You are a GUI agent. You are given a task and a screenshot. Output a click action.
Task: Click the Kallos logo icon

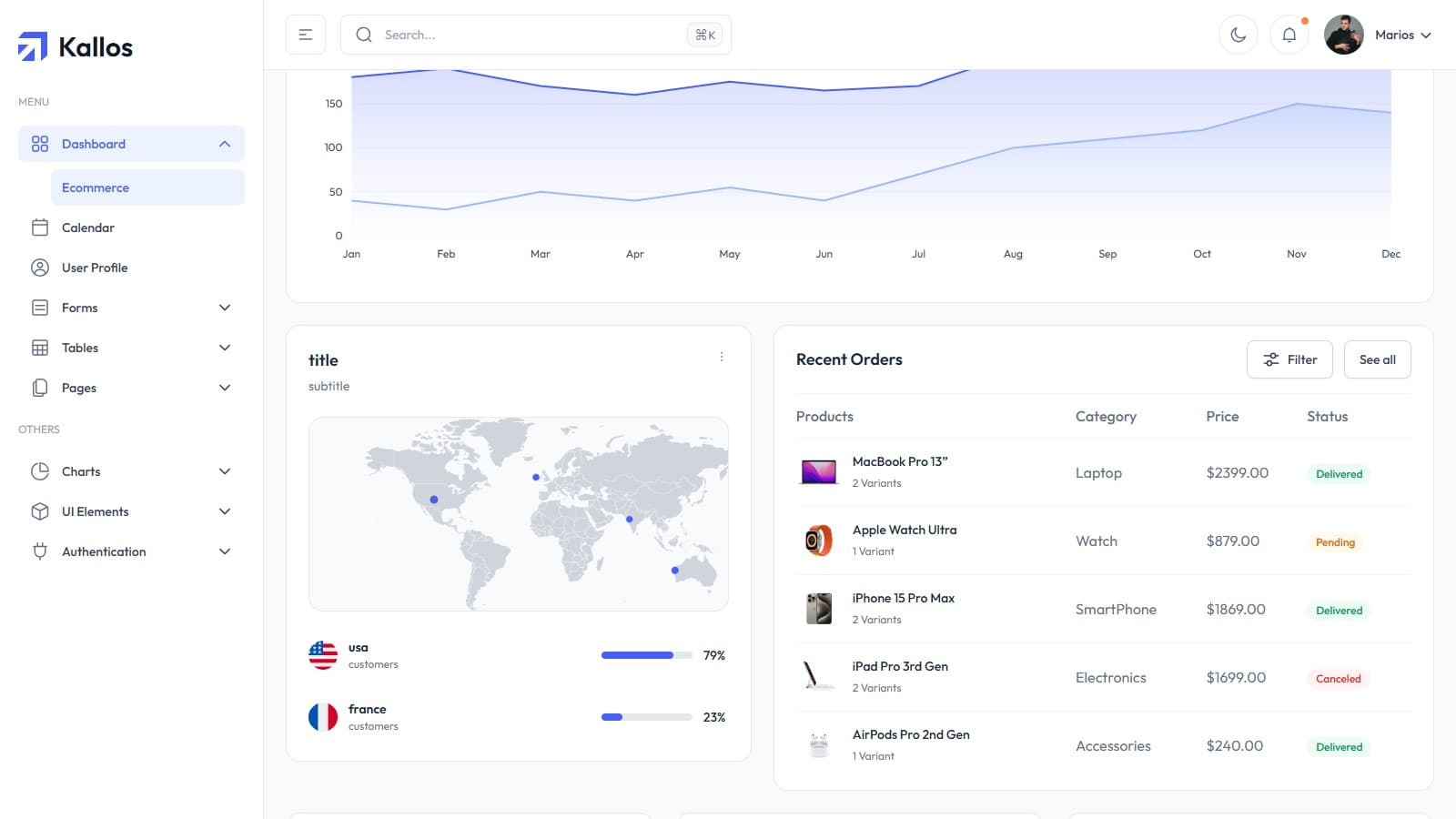coord(33,46)
